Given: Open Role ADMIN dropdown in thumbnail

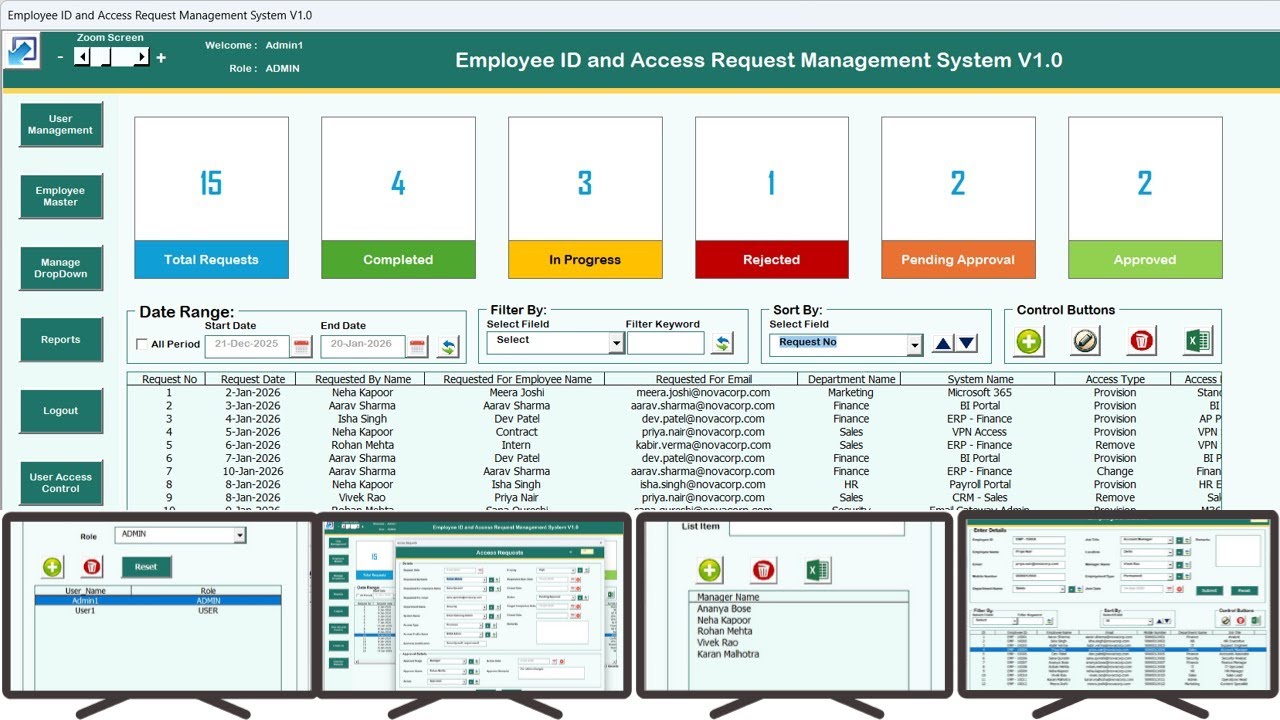Looking at the screenshot, I should (x=239, y=535).
